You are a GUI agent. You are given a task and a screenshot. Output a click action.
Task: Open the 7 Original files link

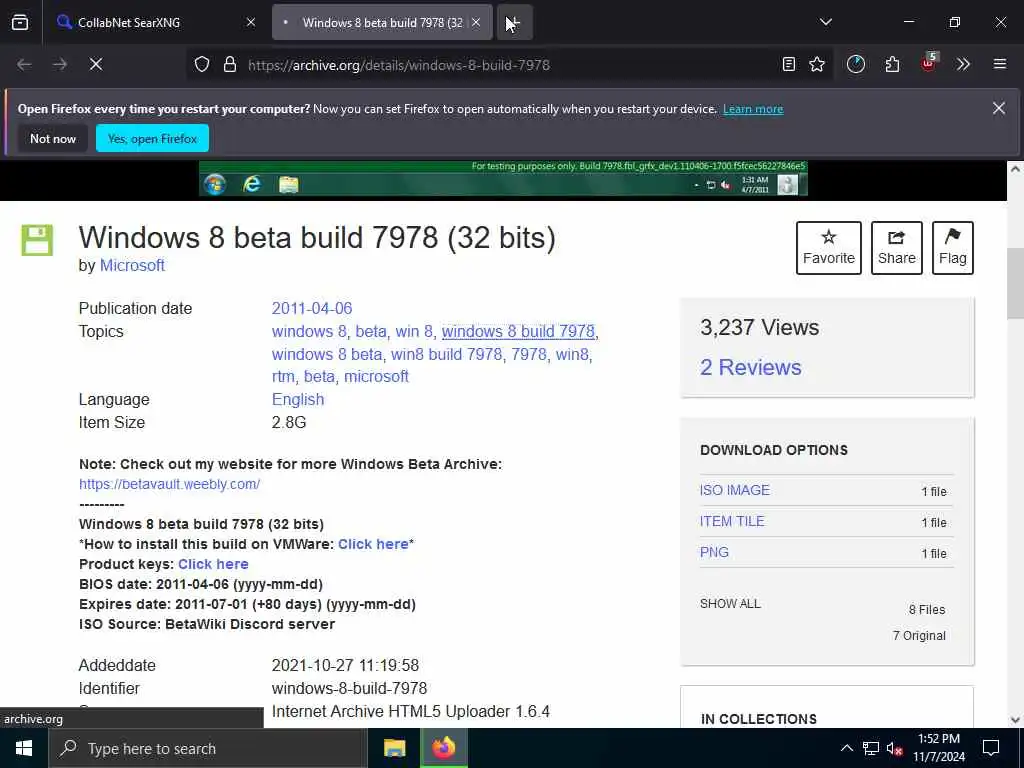(x=919, y=635)
